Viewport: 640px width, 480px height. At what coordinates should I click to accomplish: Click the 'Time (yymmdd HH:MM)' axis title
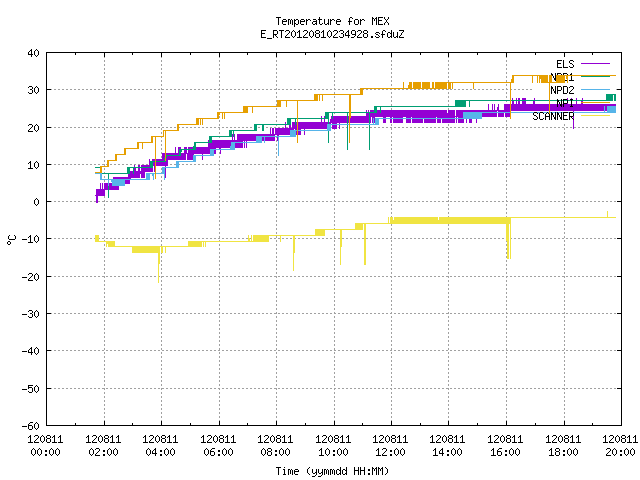coord(332,471)
